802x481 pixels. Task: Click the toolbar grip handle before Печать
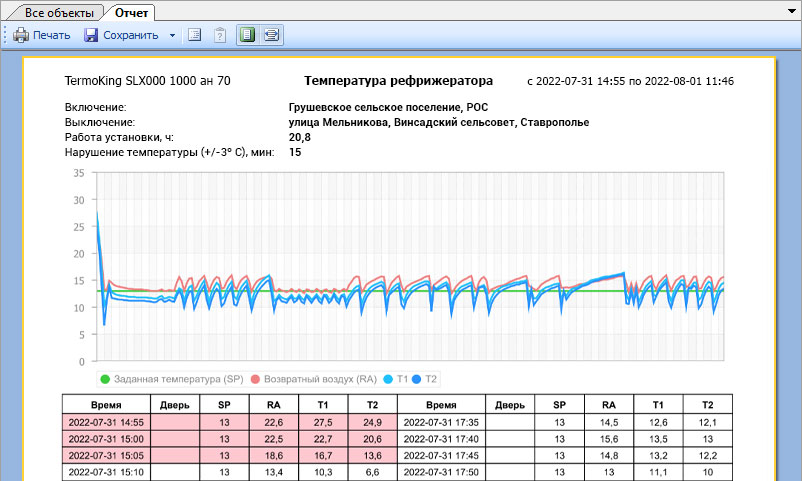tap(5, 35)
